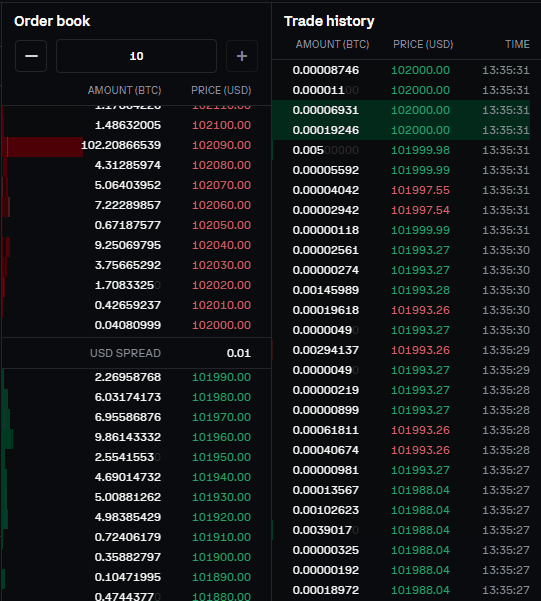Select bid order at price 101900.00
Image resolution: width=541 pixels, height=601 pixels.
point(136,557)
